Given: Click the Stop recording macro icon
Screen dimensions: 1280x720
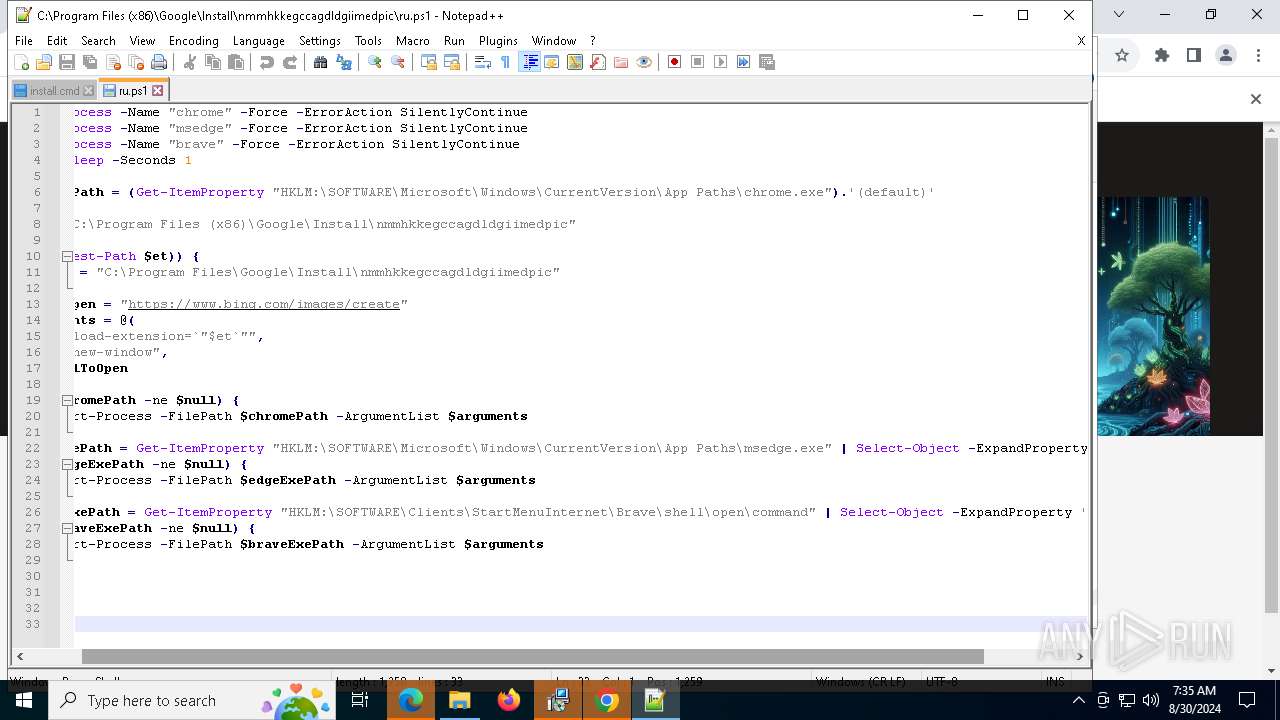Looking at the screenshot, I should tap(698, 62).
